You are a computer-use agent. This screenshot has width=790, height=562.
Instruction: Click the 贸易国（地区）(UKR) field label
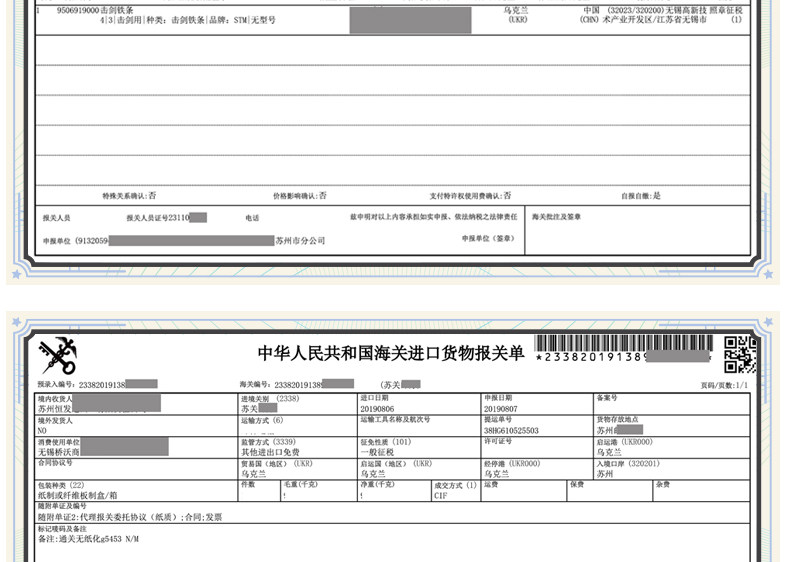[x=277, y=464]
